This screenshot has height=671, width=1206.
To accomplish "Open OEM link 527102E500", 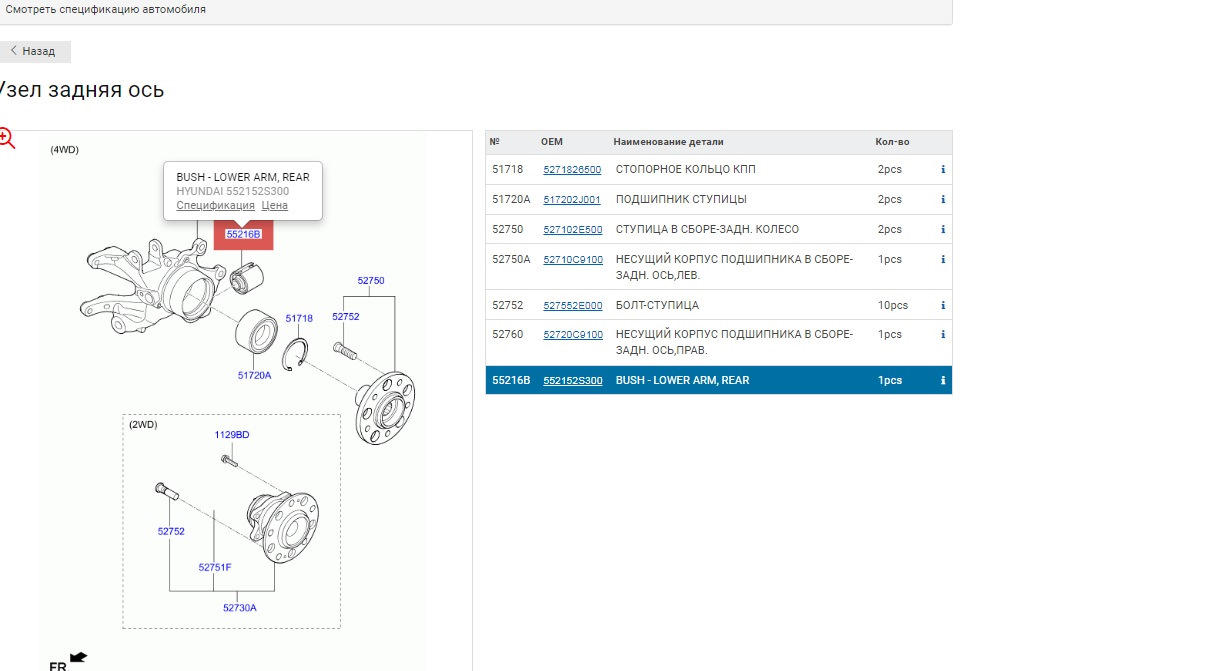I will coord(572,230).
